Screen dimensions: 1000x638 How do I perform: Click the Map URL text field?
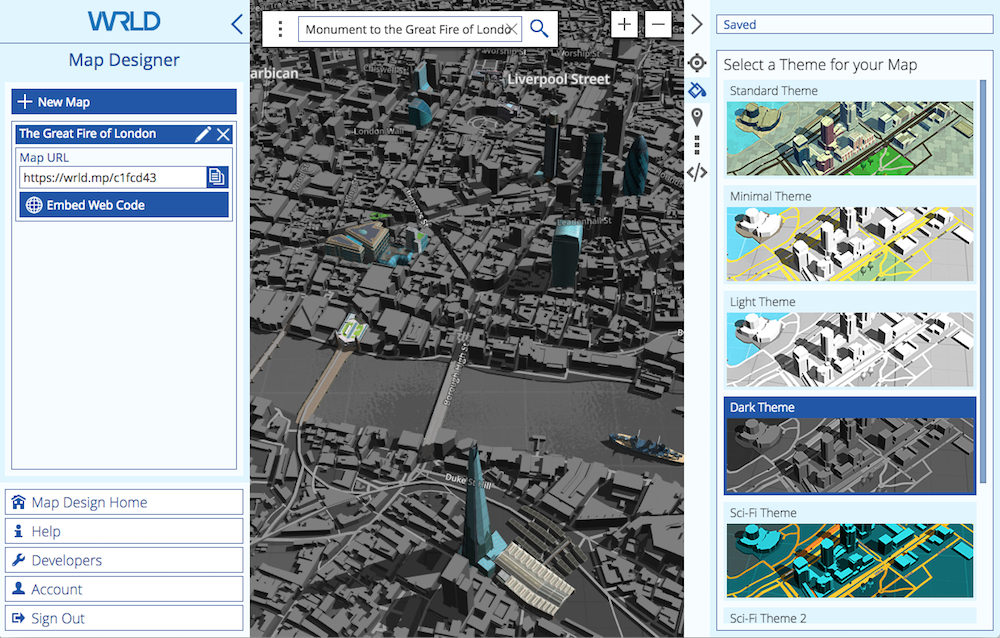(x=112, y=177)
